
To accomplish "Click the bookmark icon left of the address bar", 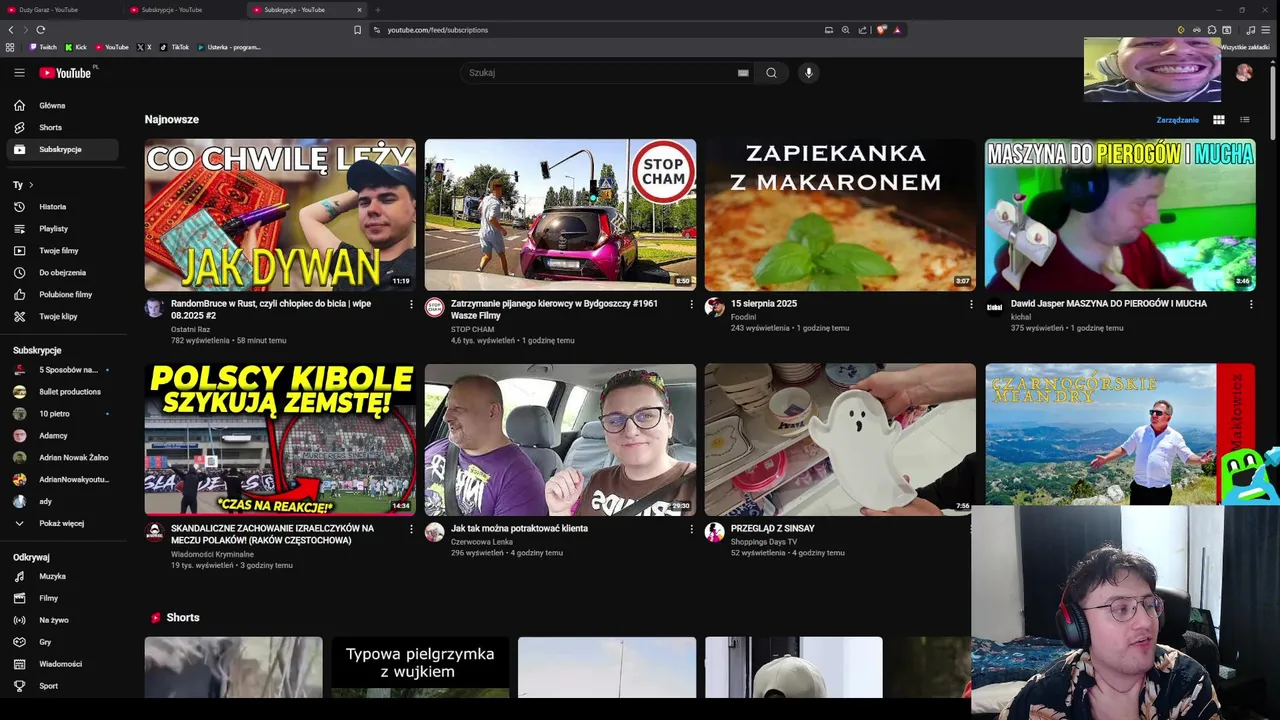I will [x=357, y=30].
